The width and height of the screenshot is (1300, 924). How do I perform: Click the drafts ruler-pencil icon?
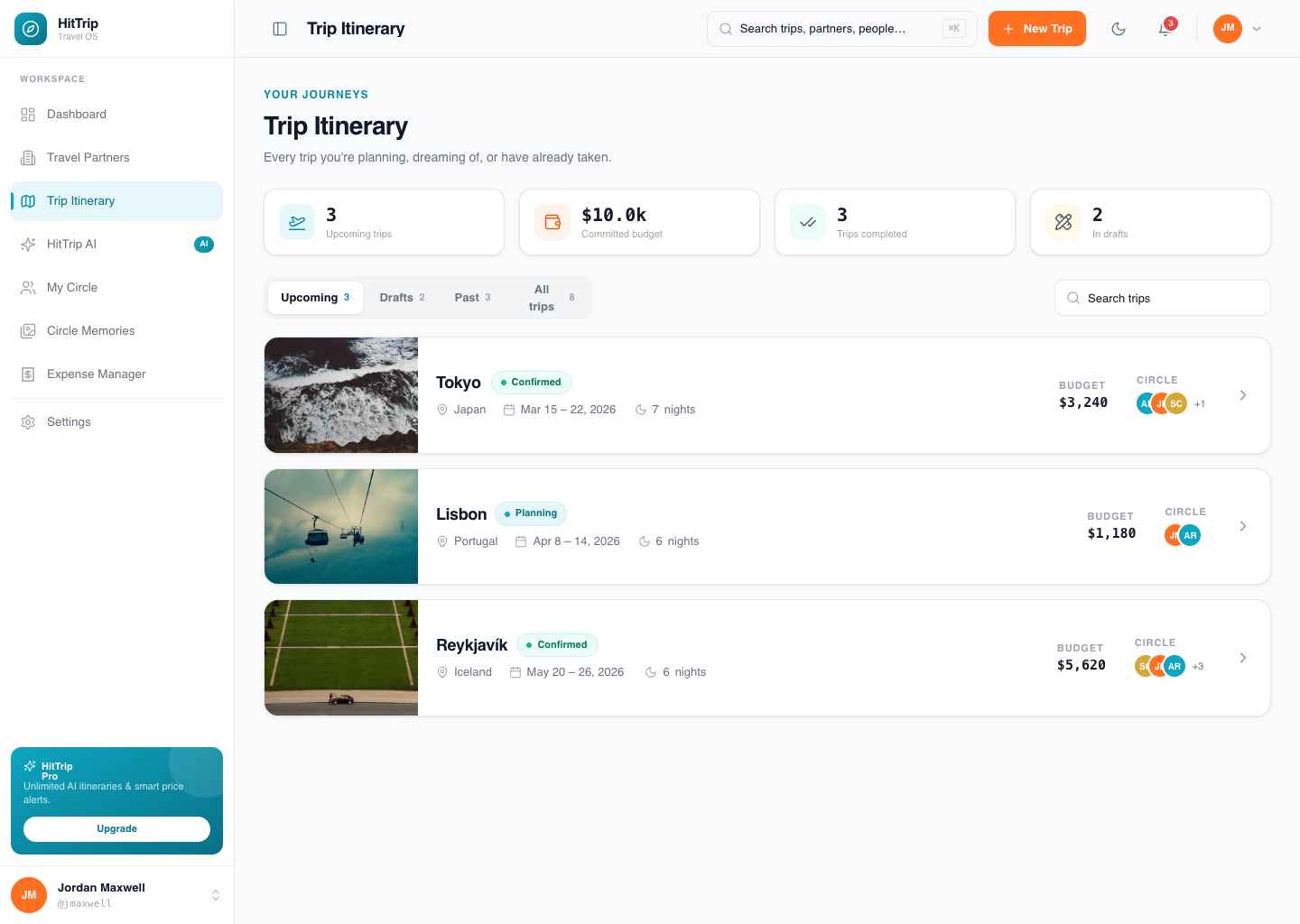point(1063,222)
